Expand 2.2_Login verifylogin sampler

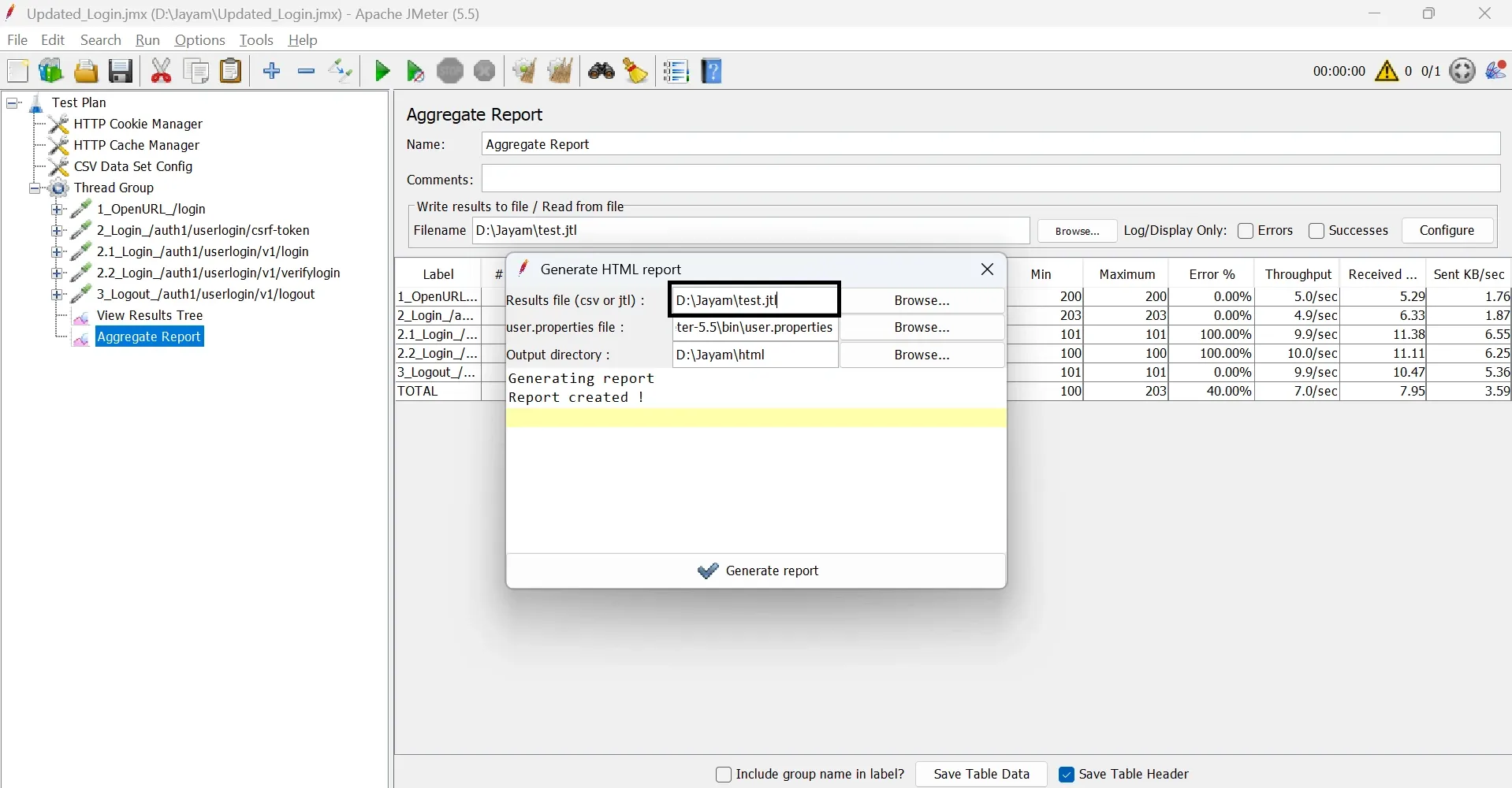click(x=57, y=273)
